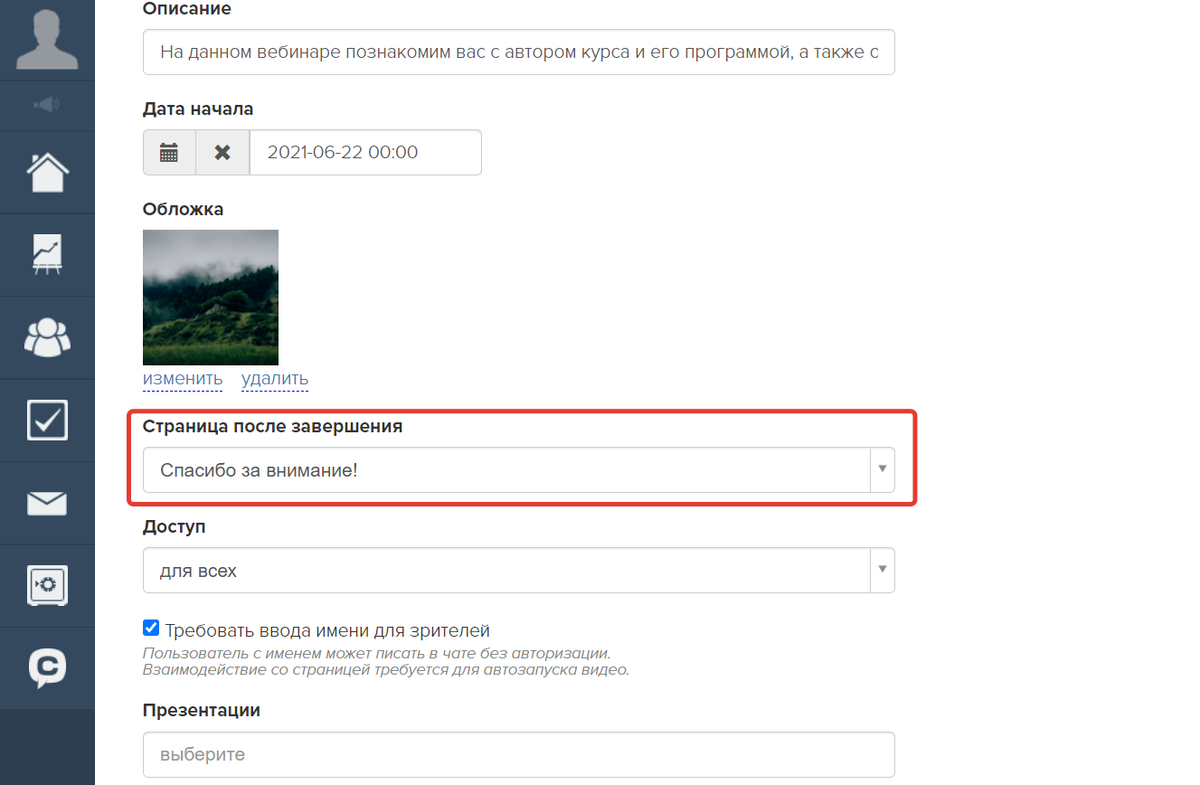This screenshot has height=785, width=1200.
Task: Click the forest cover thumbnail
Action: click(211, 298)
